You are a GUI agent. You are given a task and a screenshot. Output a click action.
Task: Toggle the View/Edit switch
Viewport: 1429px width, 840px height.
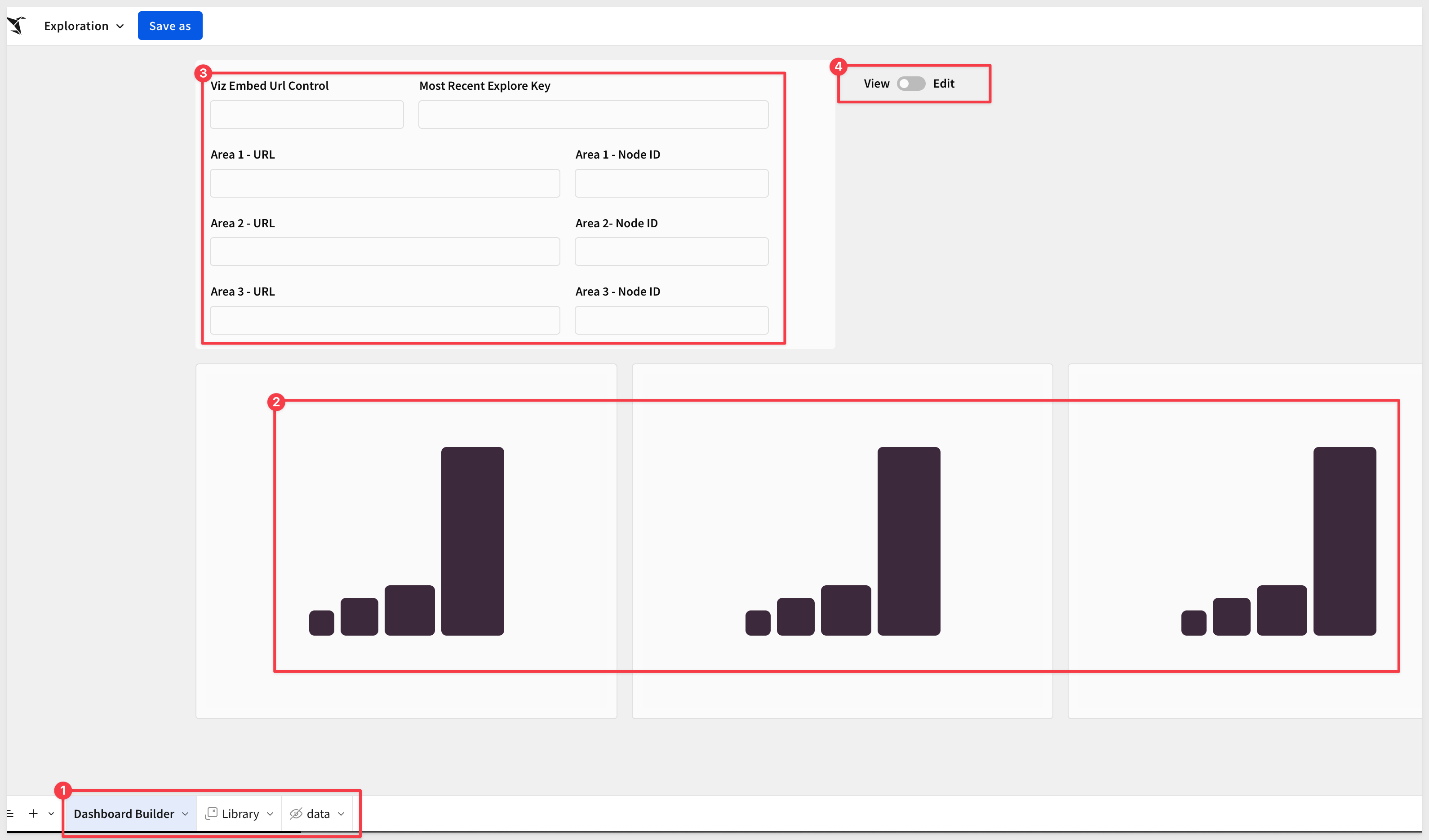[x=911, y=84]
